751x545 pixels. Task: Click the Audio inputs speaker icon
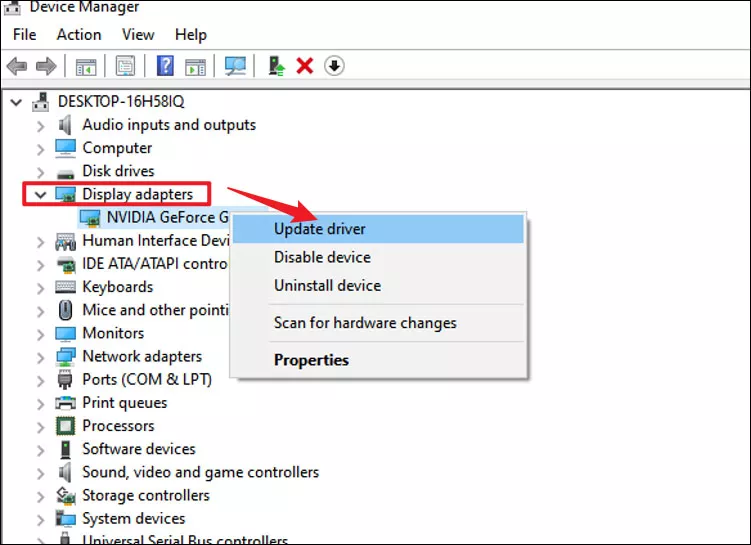(x=65, y=125)
